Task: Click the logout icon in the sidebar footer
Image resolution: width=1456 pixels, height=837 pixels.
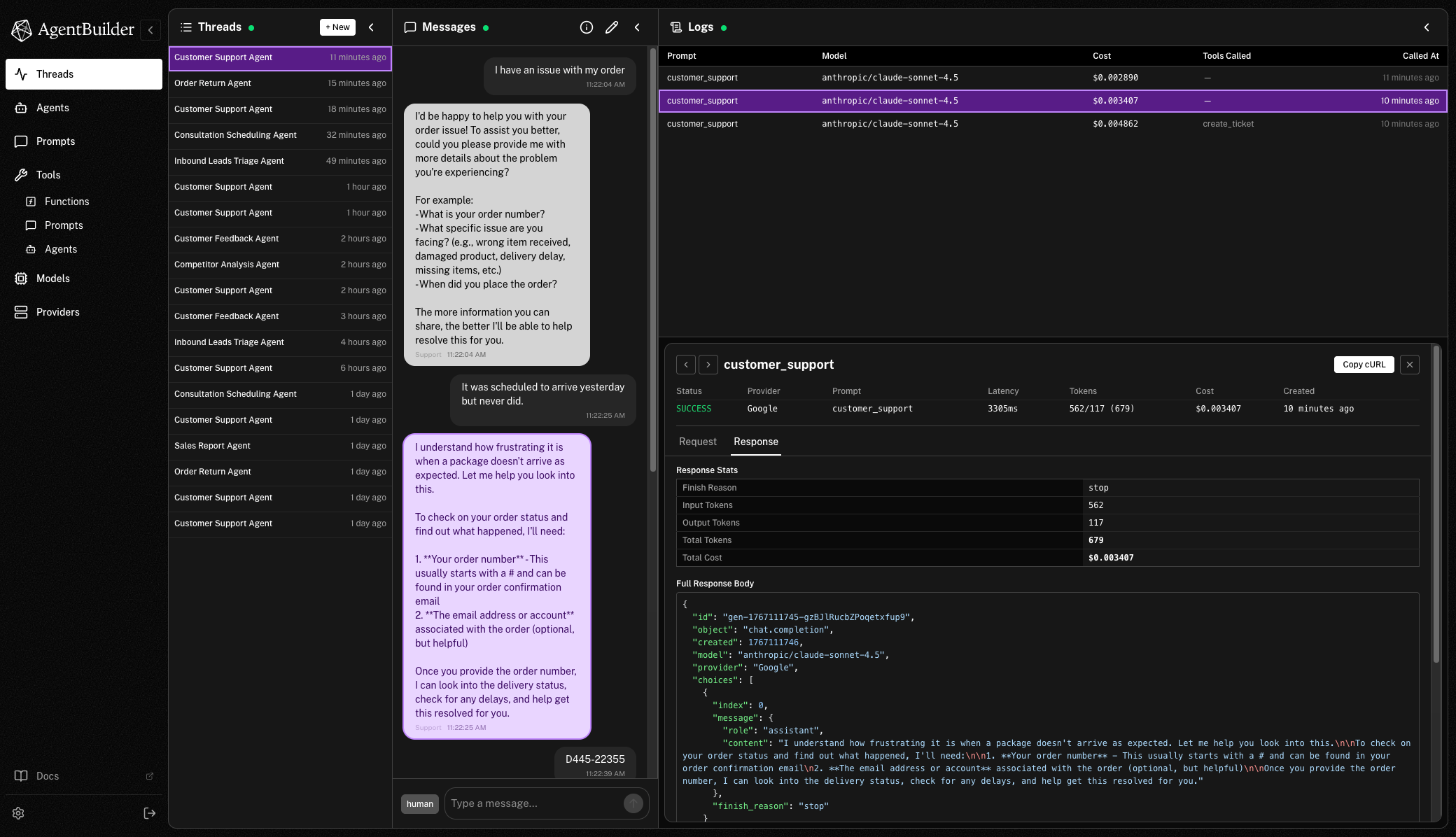Action: point(149,813)
